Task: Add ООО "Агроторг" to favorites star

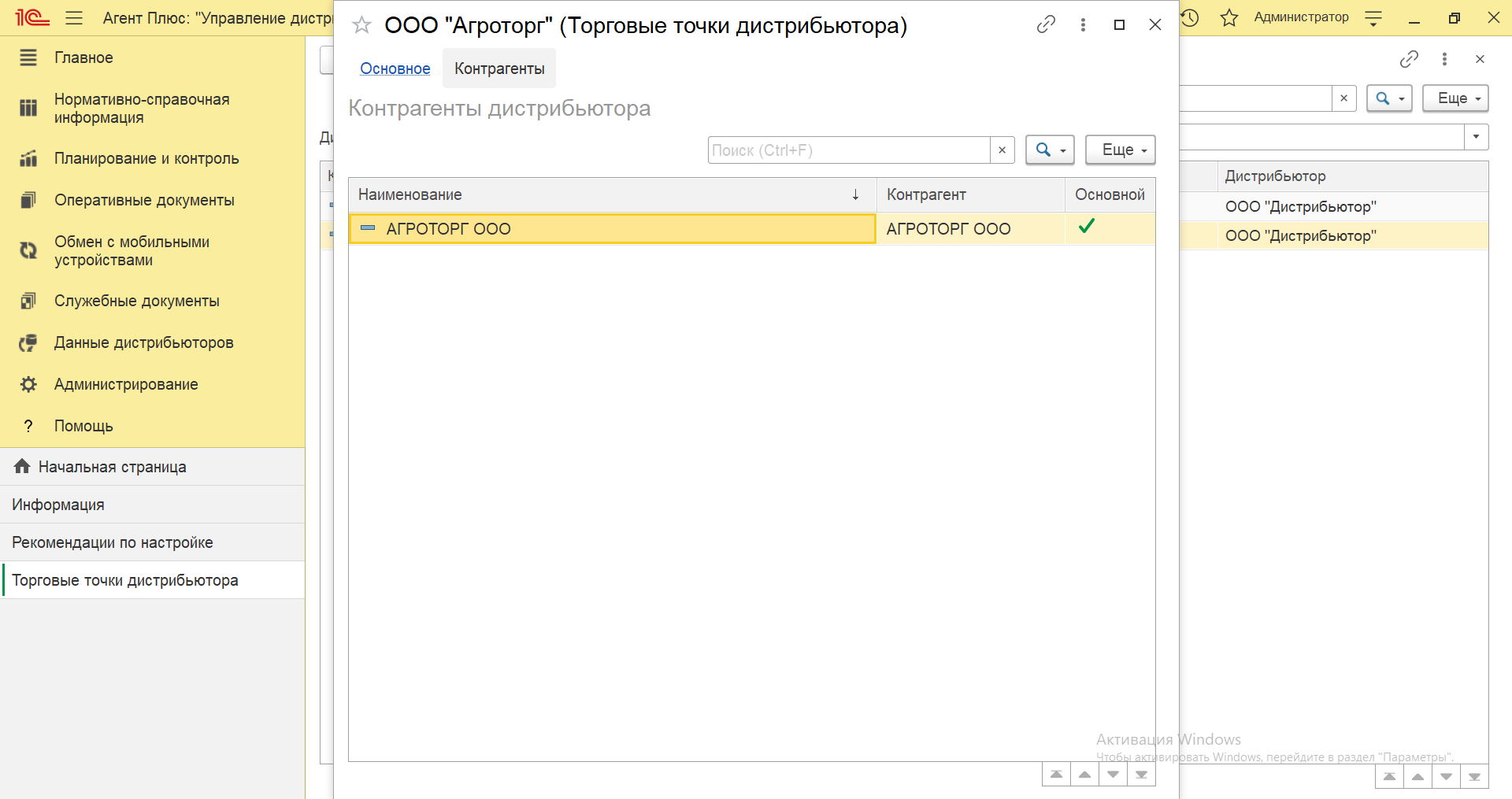Action: [361, 25]
